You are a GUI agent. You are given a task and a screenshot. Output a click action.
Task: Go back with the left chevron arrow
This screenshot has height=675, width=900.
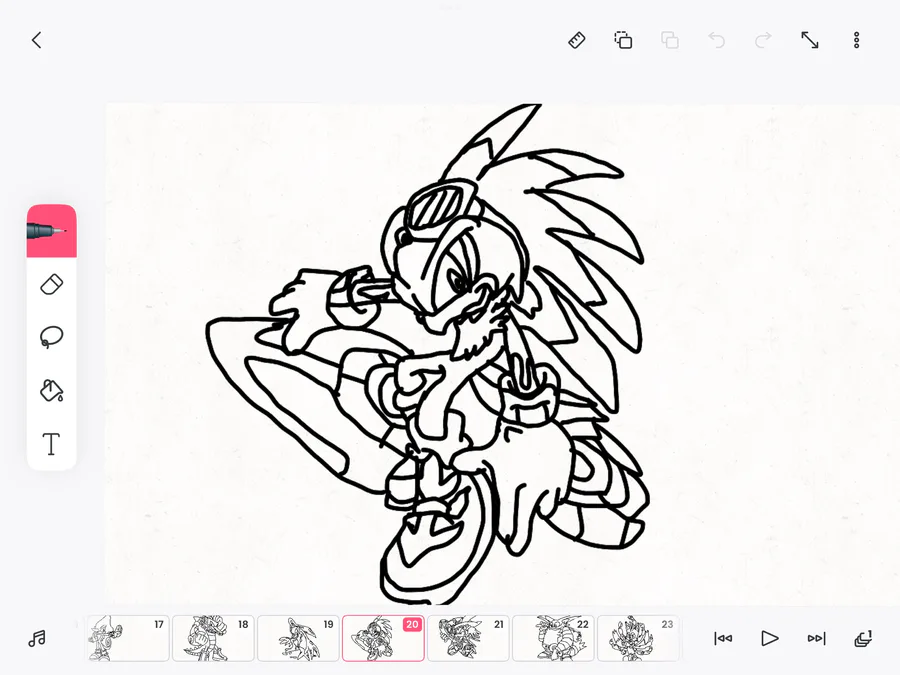(x=37, y=40)
